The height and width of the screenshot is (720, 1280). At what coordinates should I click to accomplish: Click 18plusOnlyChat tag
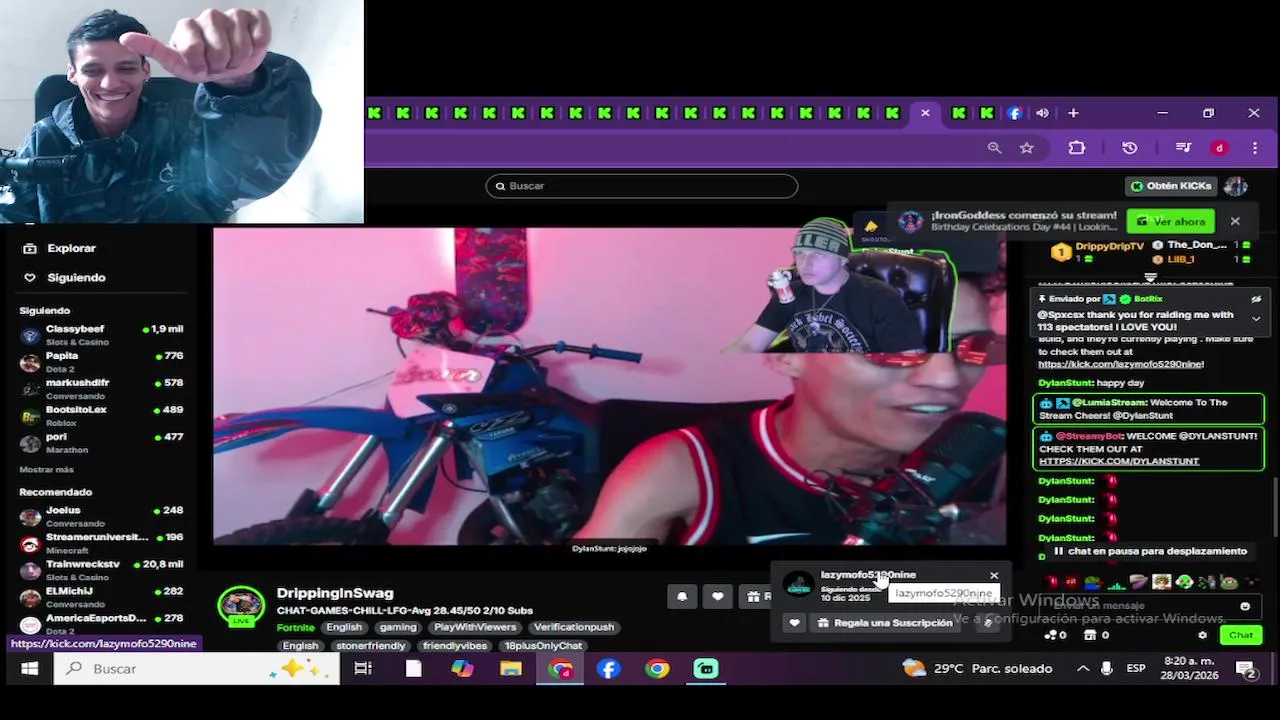pos(543,646)
